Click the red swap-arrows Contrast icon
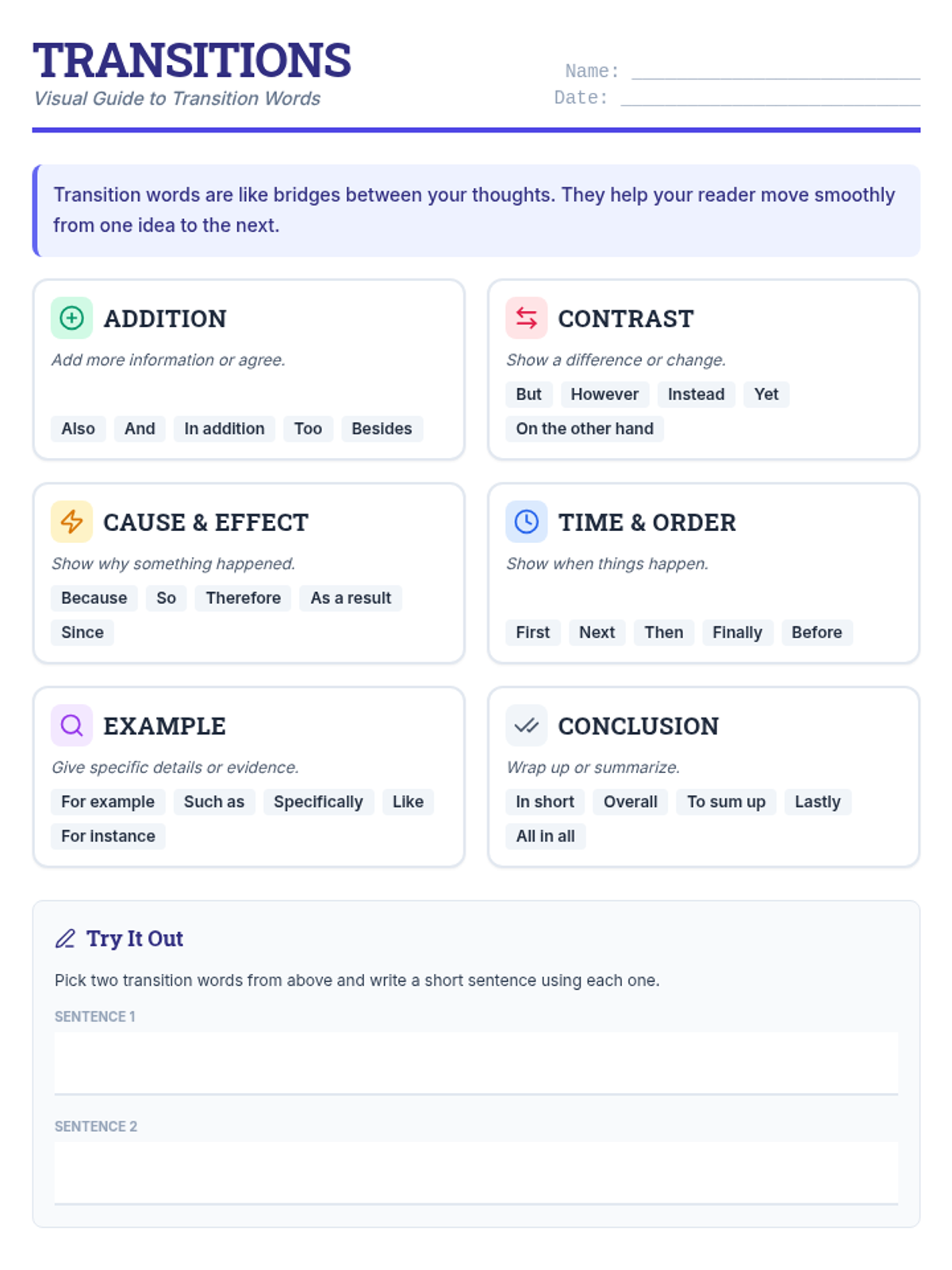Screen dimensions: 952x1270 (x=526, y=318)
